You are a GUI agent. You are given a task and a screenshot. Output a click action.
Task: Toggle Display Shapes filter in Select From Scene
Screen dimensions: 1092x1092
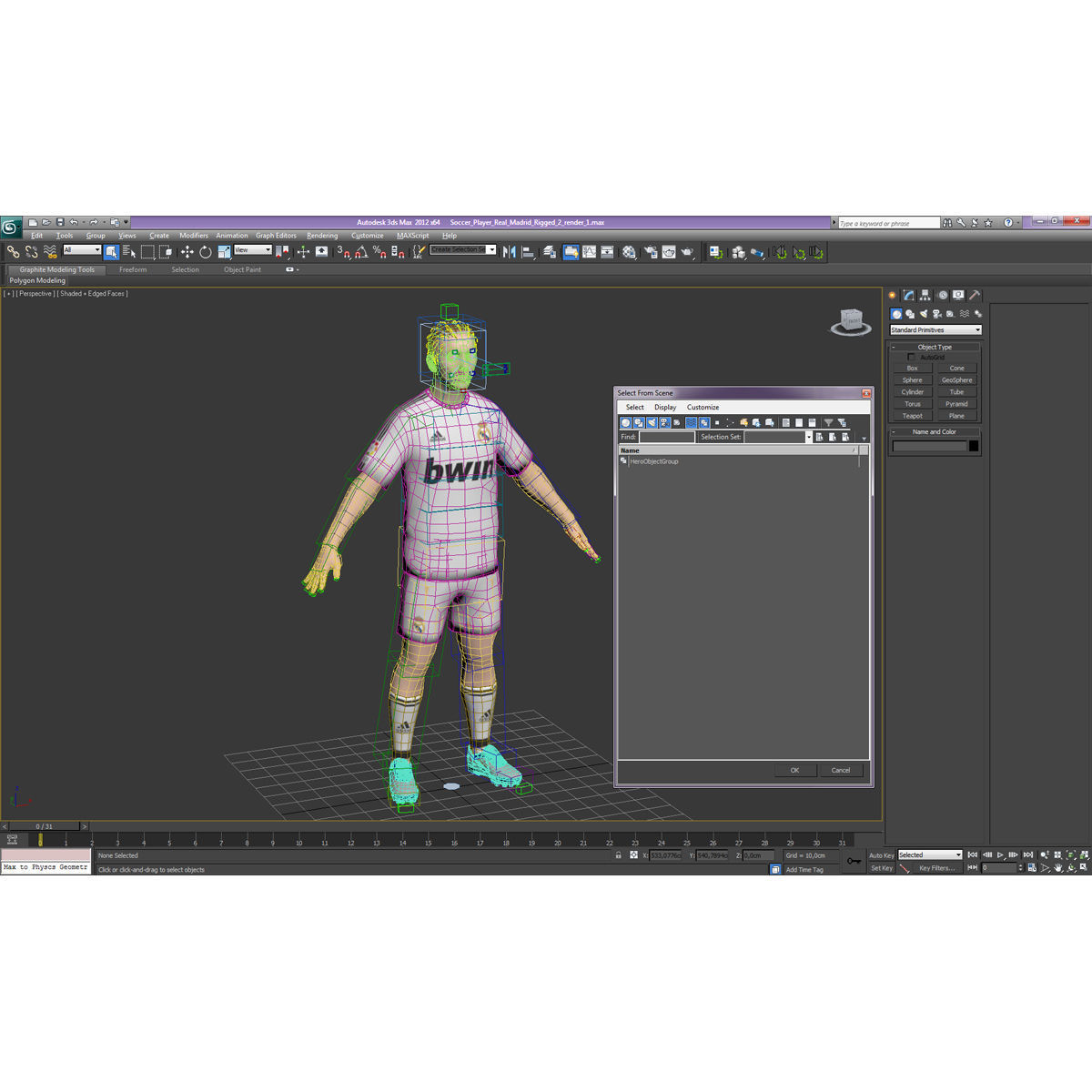(x=639, y=422)
